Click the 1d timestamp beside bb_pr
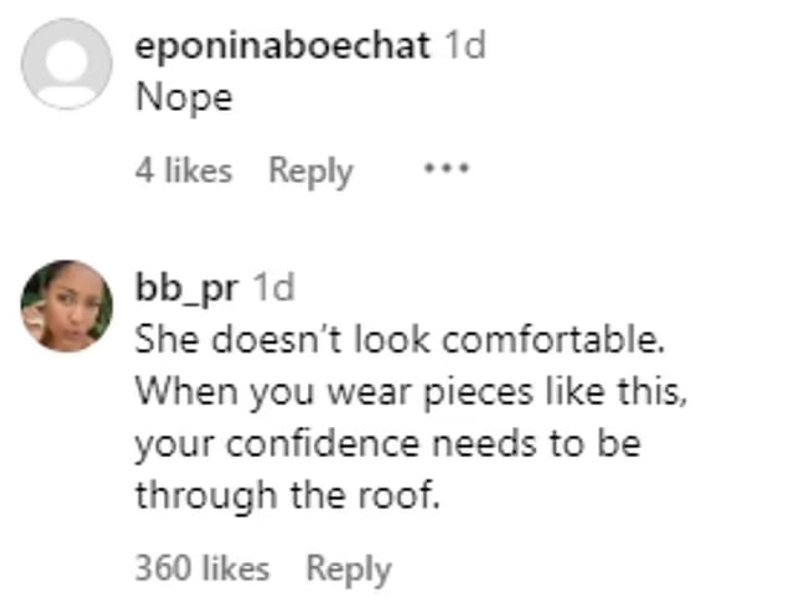This screenshot has width=786, height=600. click(x=274, y=288)
